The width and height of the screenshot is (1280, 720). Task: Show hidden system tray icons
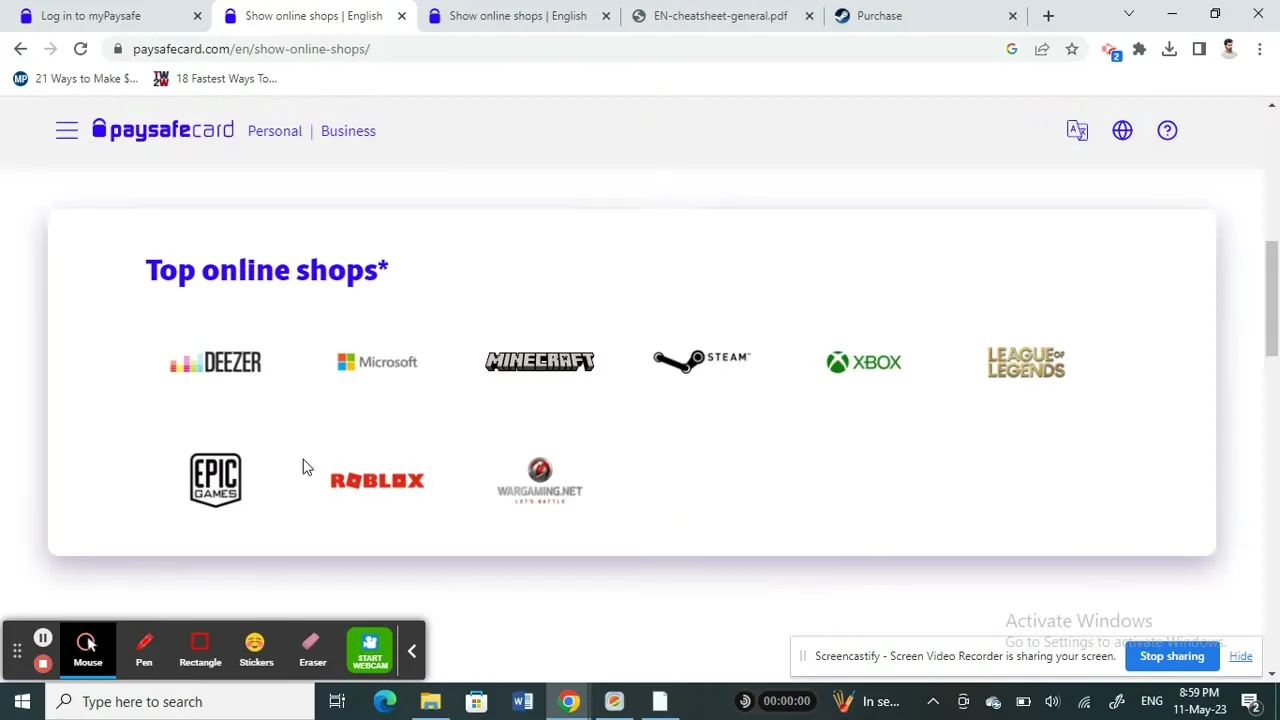point(933,702)
